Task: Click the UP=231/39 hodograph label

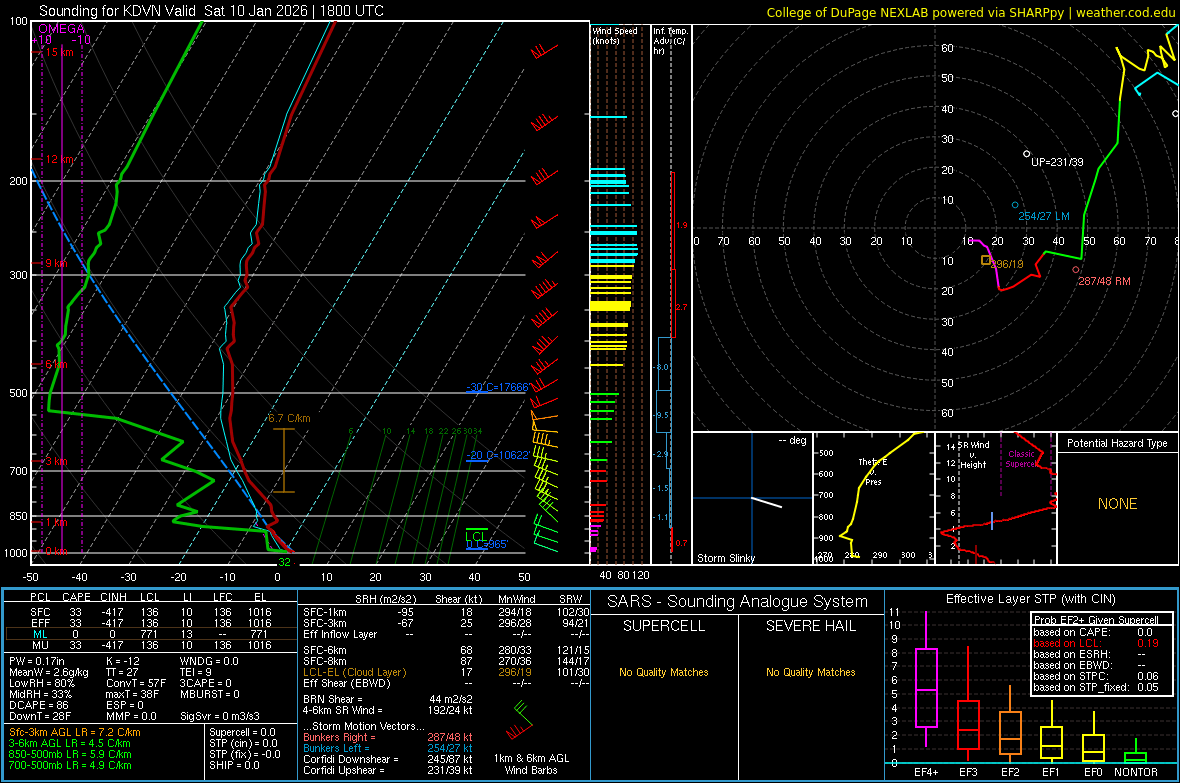Action: coord(1057,162)
